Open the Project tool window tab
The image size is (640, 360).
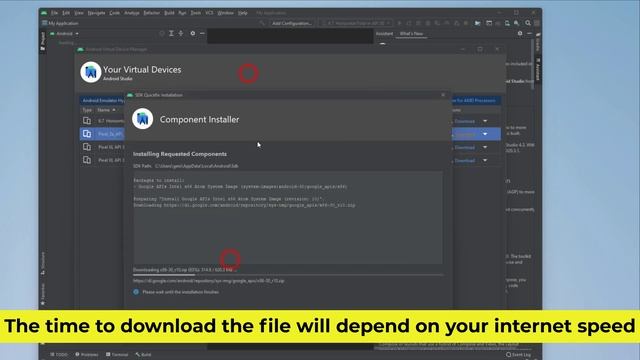click(x=43, y=42)
